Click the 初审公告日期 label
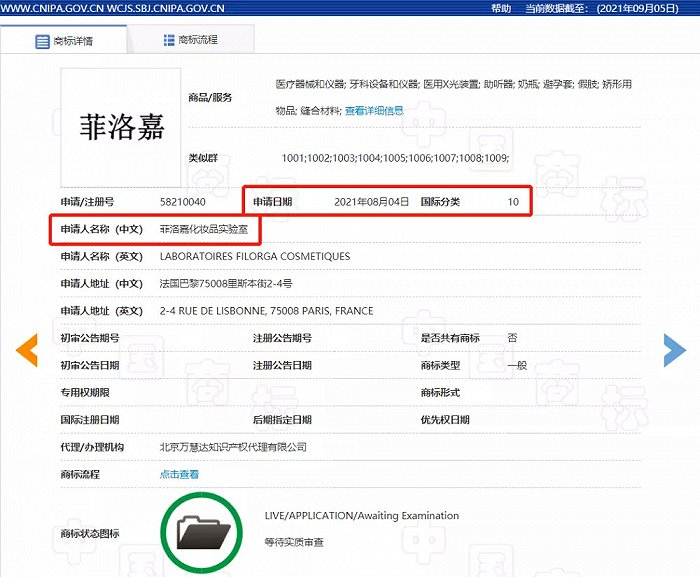The height and width of the screenshot is (577, 700). coord(90,365)
